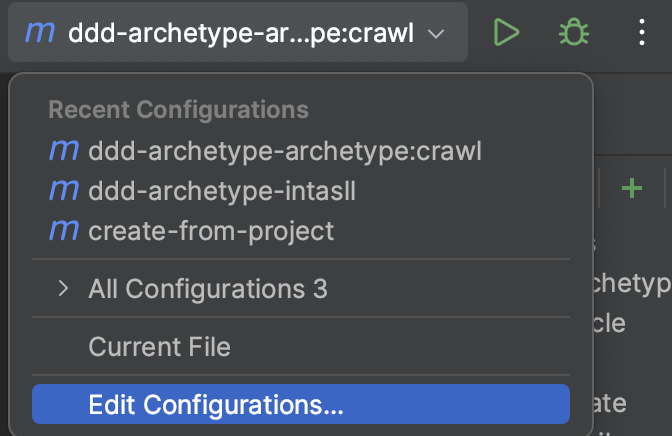Click the Maven icon in the configuration selector
This screenshot has width=672, height=436.
(40, 33)
